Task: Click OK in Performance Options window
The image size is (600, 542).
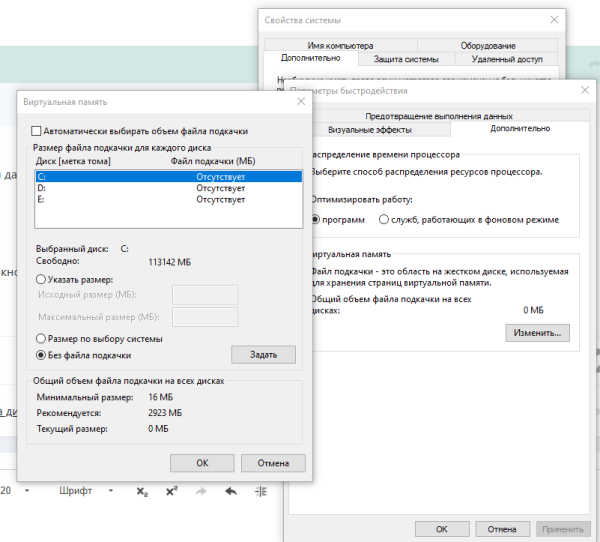Action: 442,529
